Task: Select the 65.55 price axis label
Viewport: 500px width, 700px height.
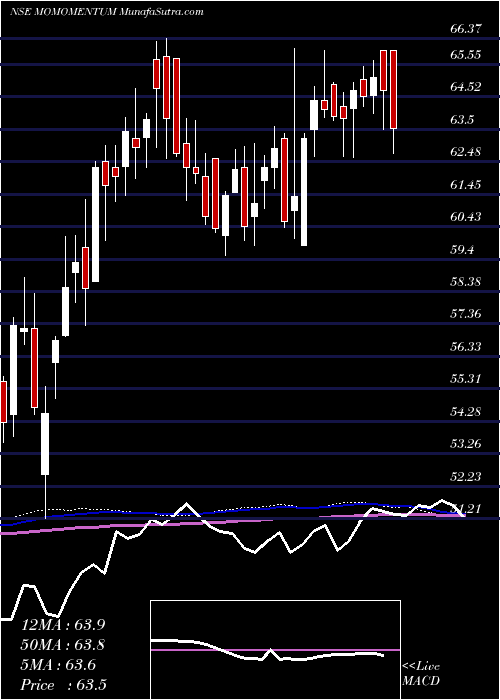Action: 466,54
